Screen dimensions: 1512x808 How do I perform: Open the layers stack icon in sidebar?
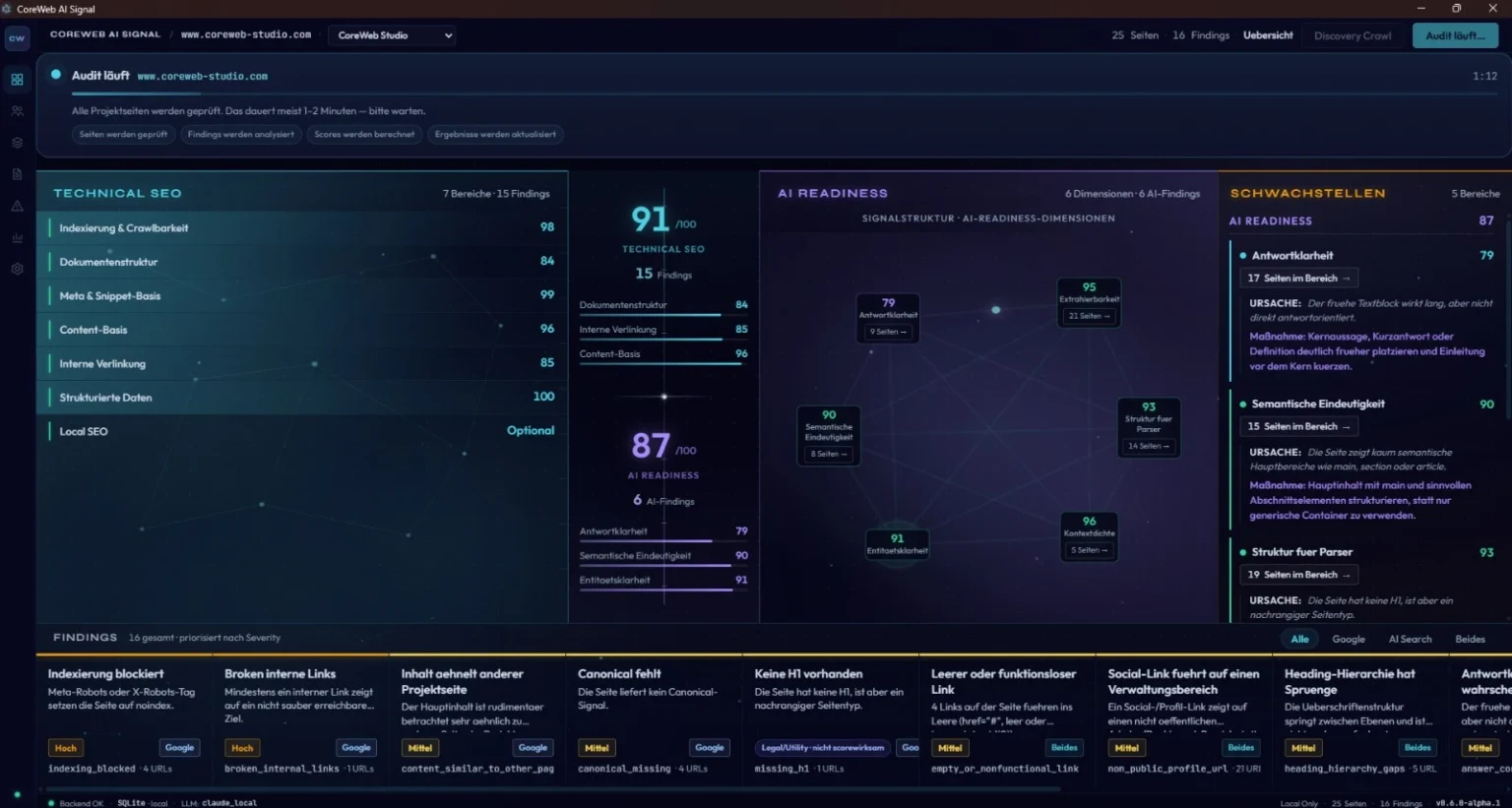coord(17,143)
